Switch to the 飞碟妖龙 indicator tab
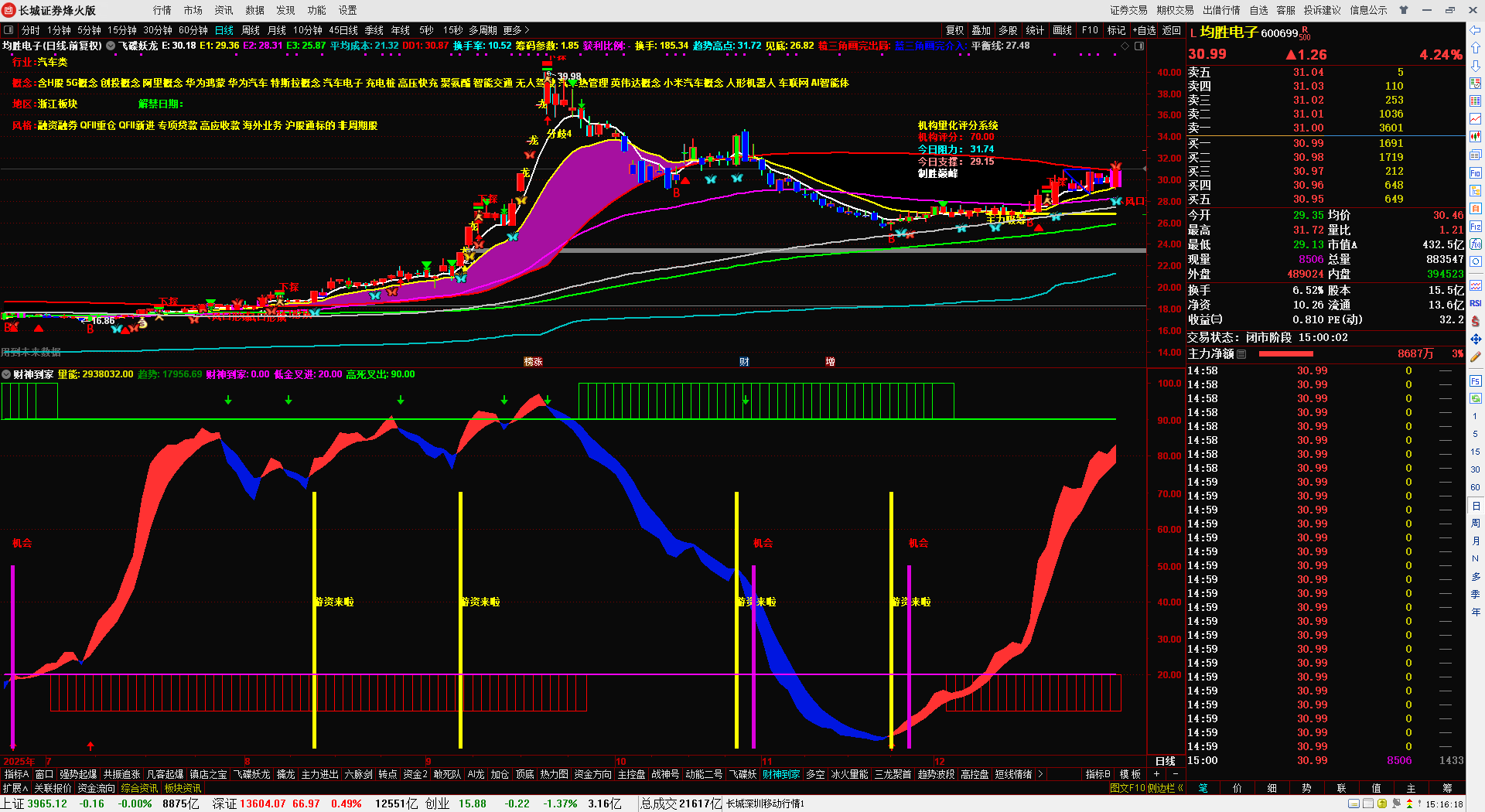This screenshot has height=812, width=1485. (x=252, y=774)
